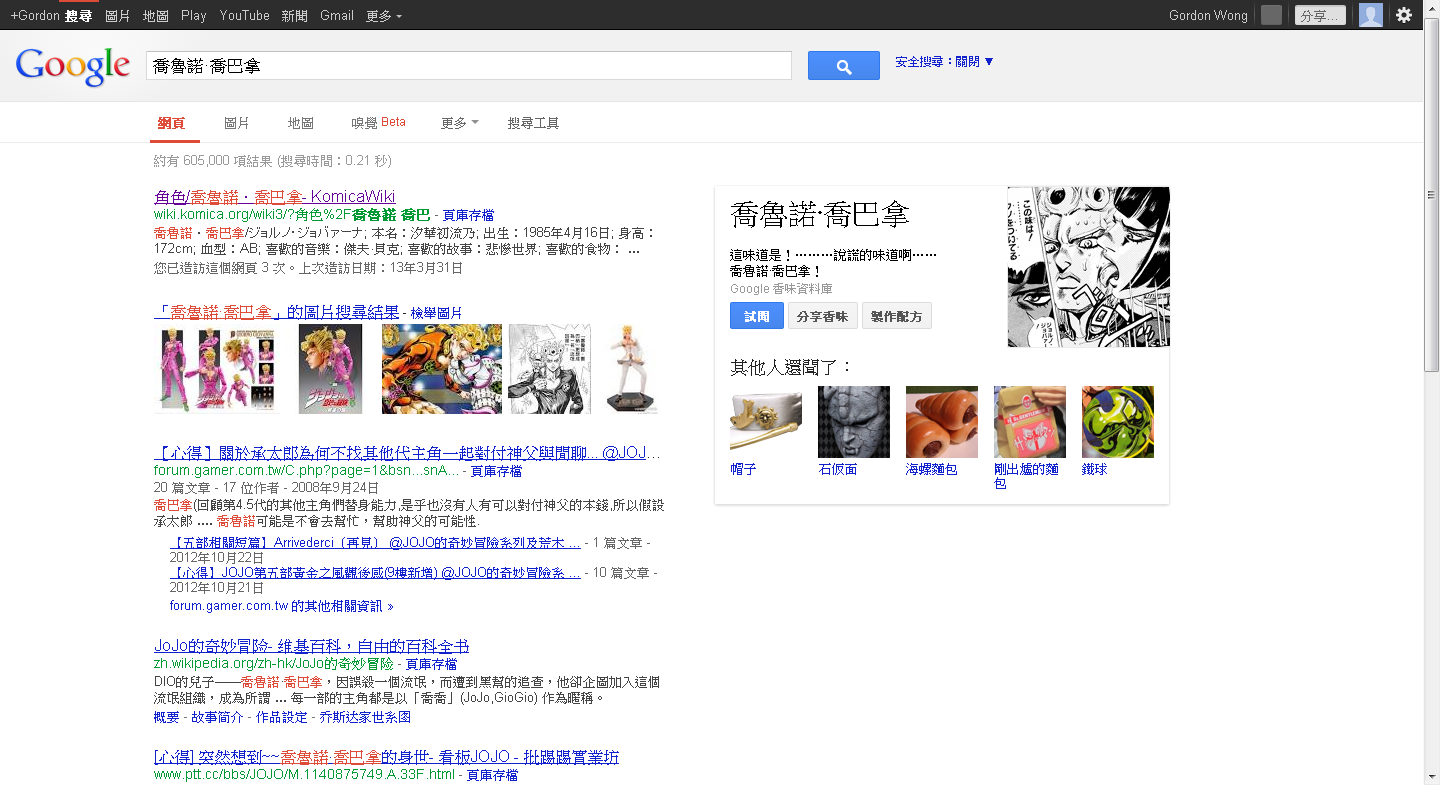Open the Arrivederci（再見）sub-result link
The height and width of the screenshot is (785, 1440).
(375, 543)
